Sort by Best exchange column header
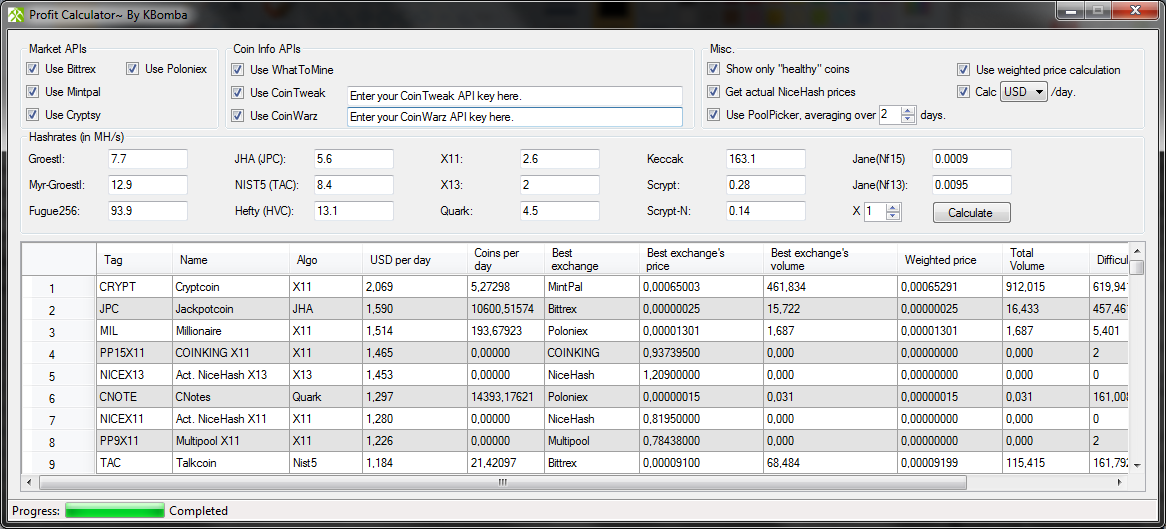This screenshot has height=529, width=1166. (592, 260)
